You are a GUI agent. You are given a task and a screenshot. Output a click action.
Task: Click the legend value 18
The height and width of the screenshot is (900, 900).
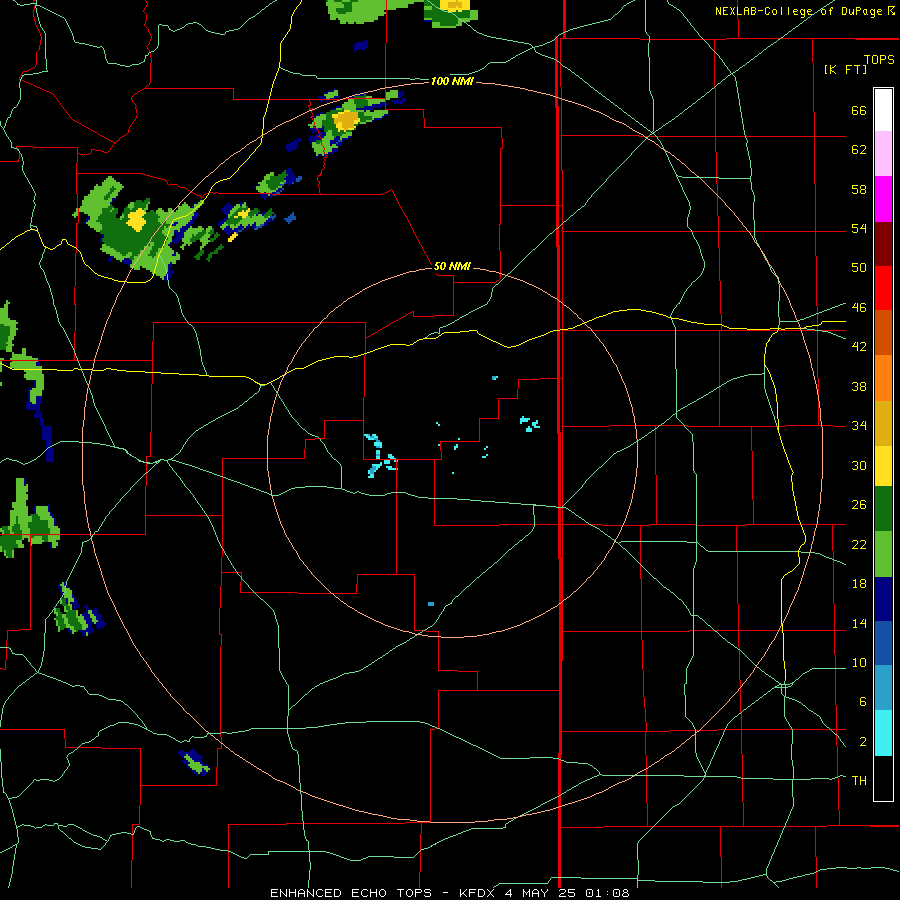point(859,584)
